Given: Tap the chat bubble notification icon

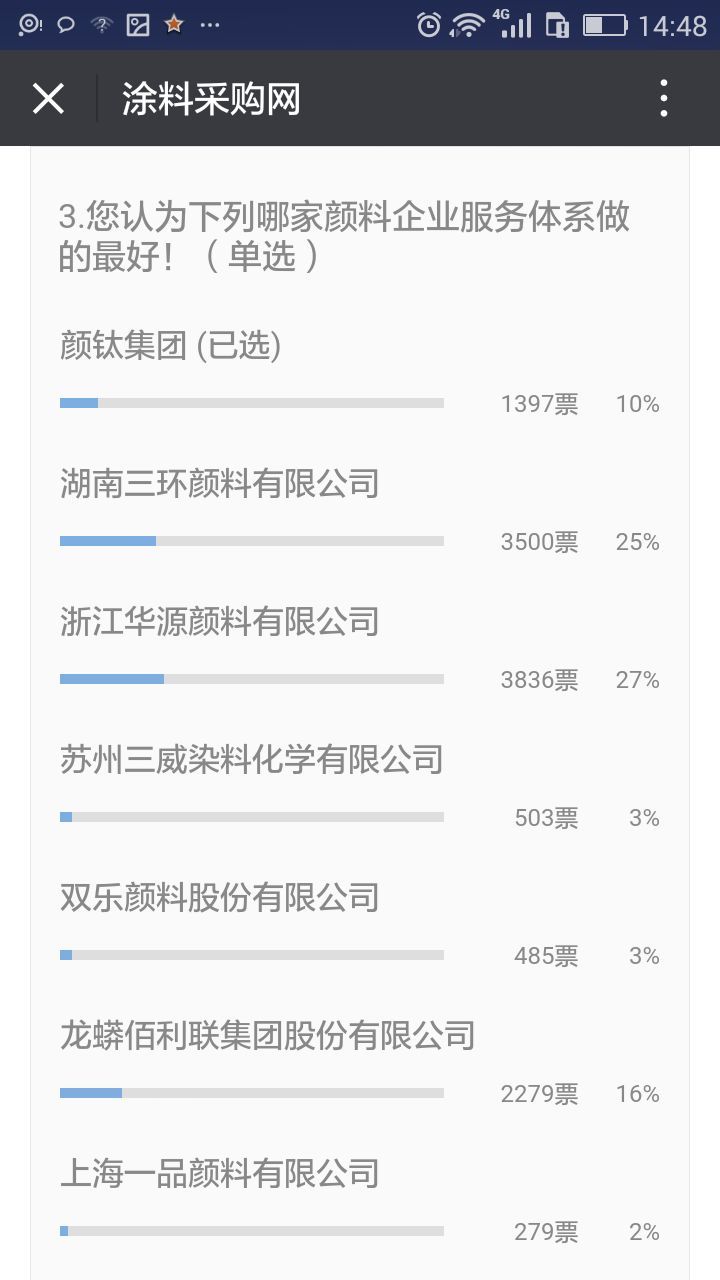Looking at the screenshot, I should pos(66,25).
